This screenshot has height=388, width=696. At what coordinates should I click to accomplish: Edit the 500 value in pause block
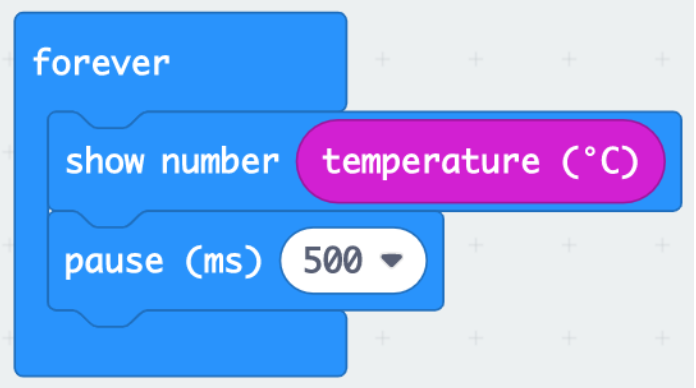pos(333,261)
